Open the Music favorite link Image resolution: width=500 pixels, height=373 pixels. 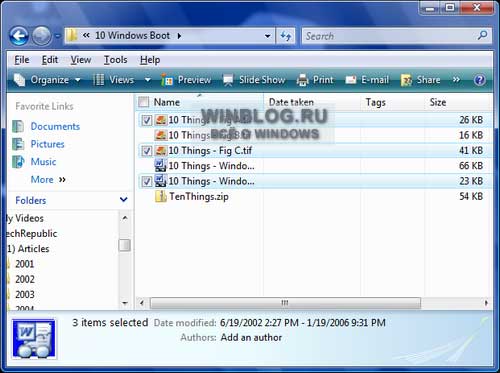43,162
